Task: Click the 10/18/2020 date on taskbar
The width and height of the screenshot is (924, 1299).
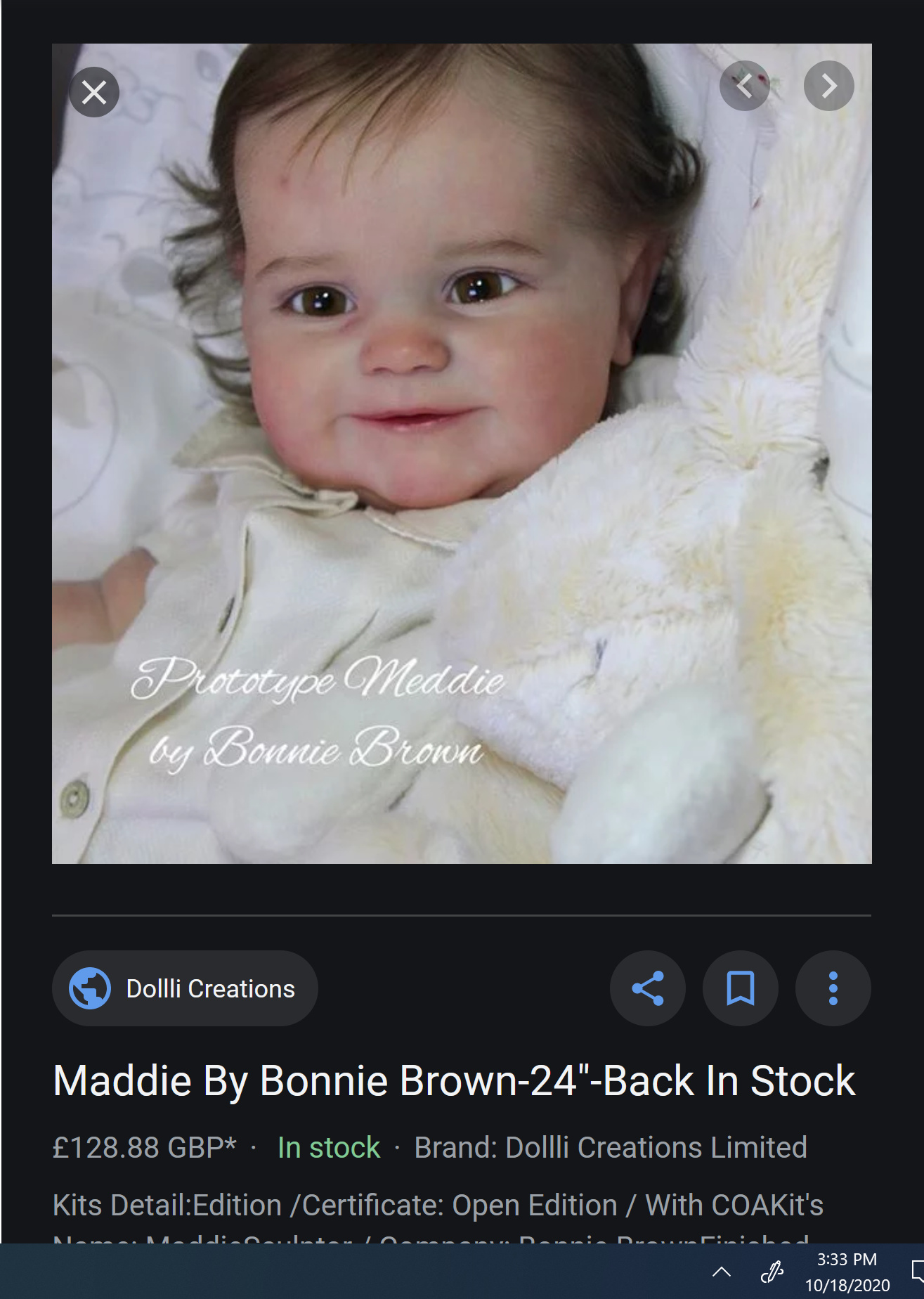Action: 847,1285
